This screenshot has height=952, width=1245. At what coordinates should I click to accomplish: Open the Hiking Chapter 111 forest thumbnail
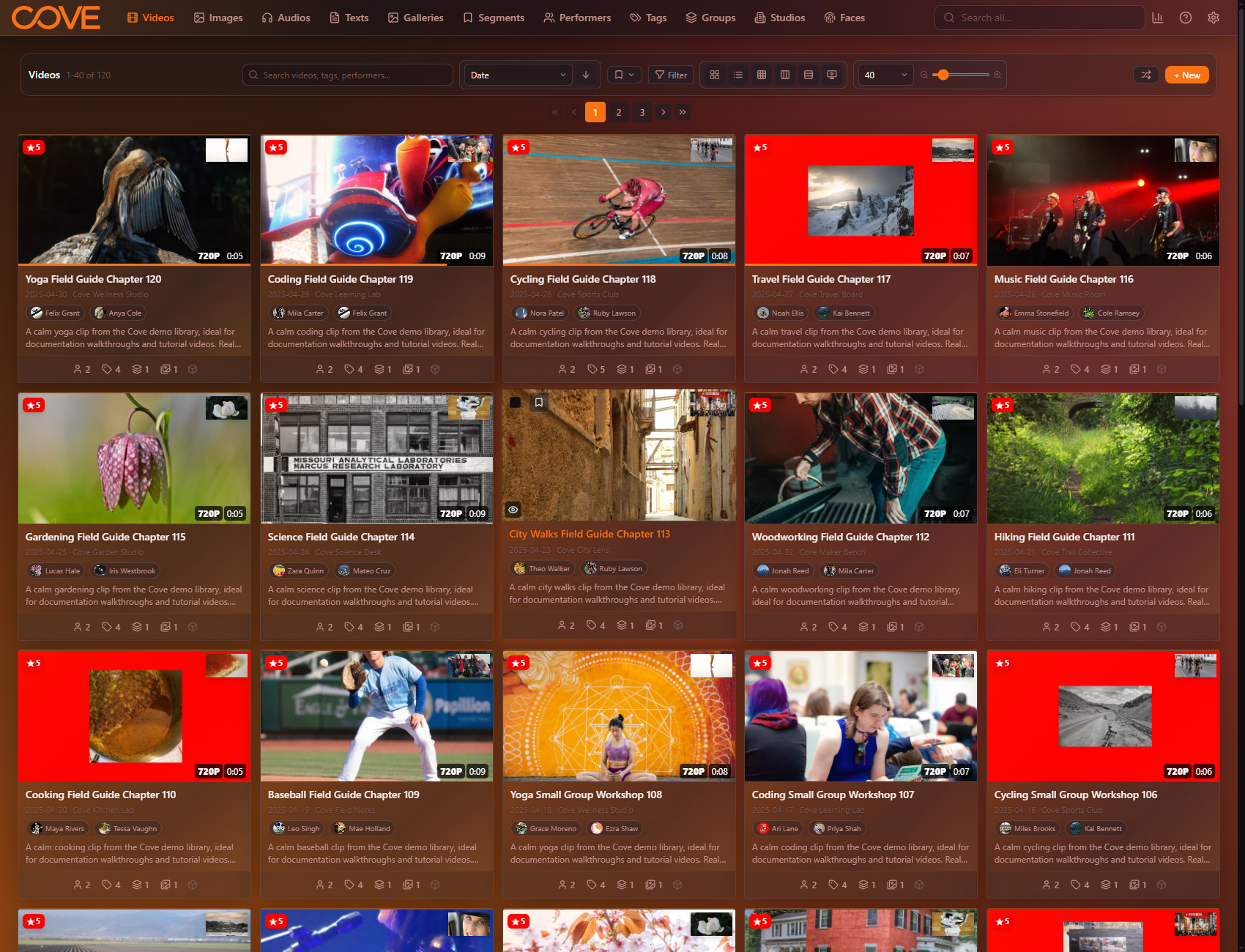point(1103,458)
